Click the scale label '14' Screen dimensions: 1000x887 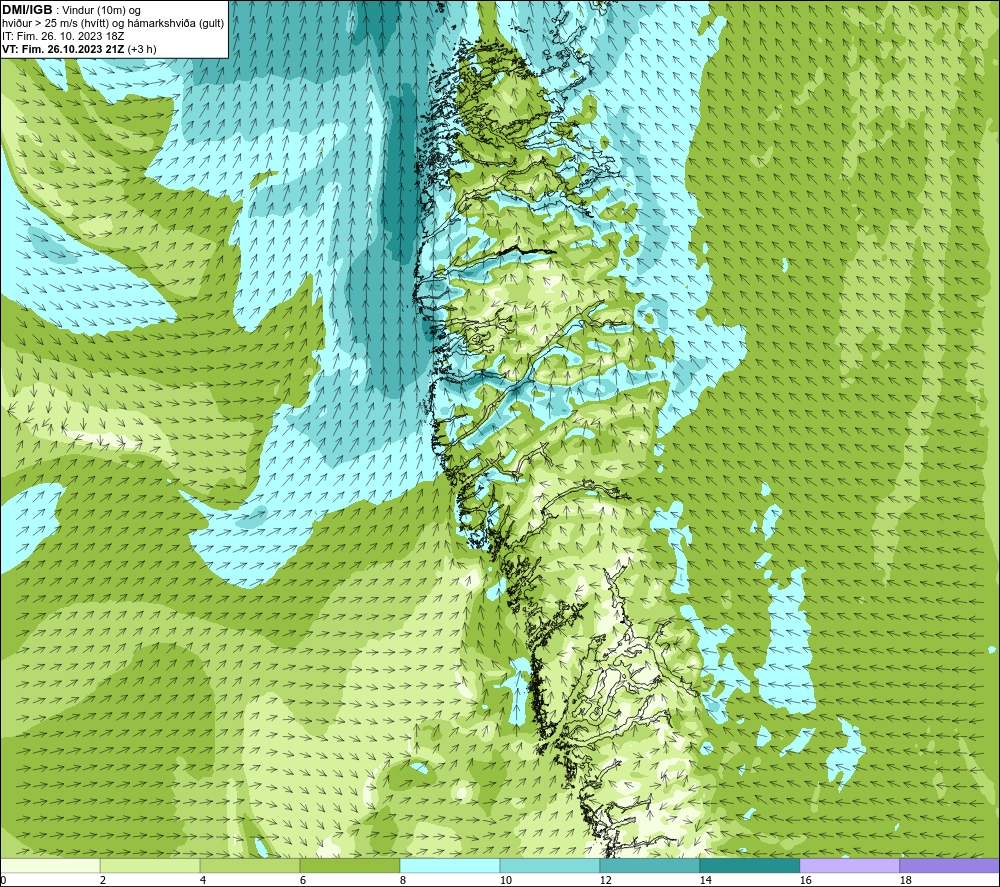pyautogui.click(x=705, y=881)
